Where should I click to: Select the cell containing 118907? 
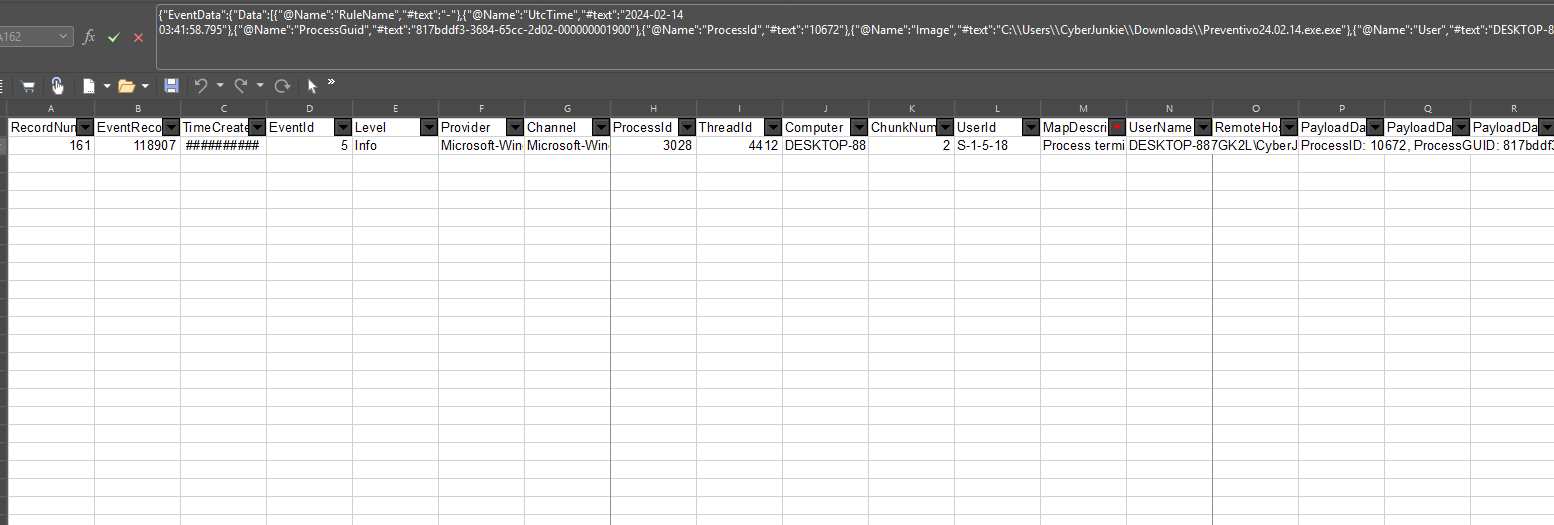(137, 146)
